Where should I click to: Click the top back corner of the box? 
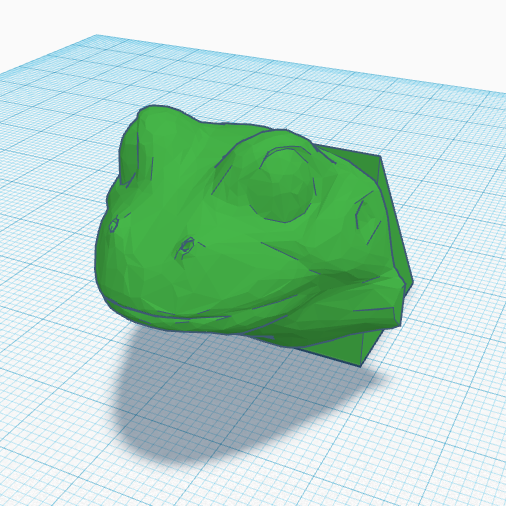(380, 156)
